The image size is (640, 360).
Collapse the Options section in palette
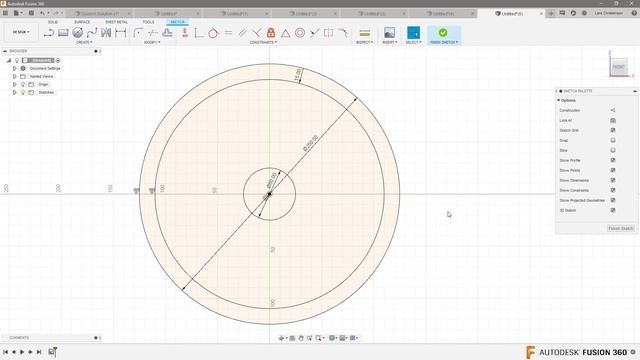pyautogui.click(x=559, y=100)
